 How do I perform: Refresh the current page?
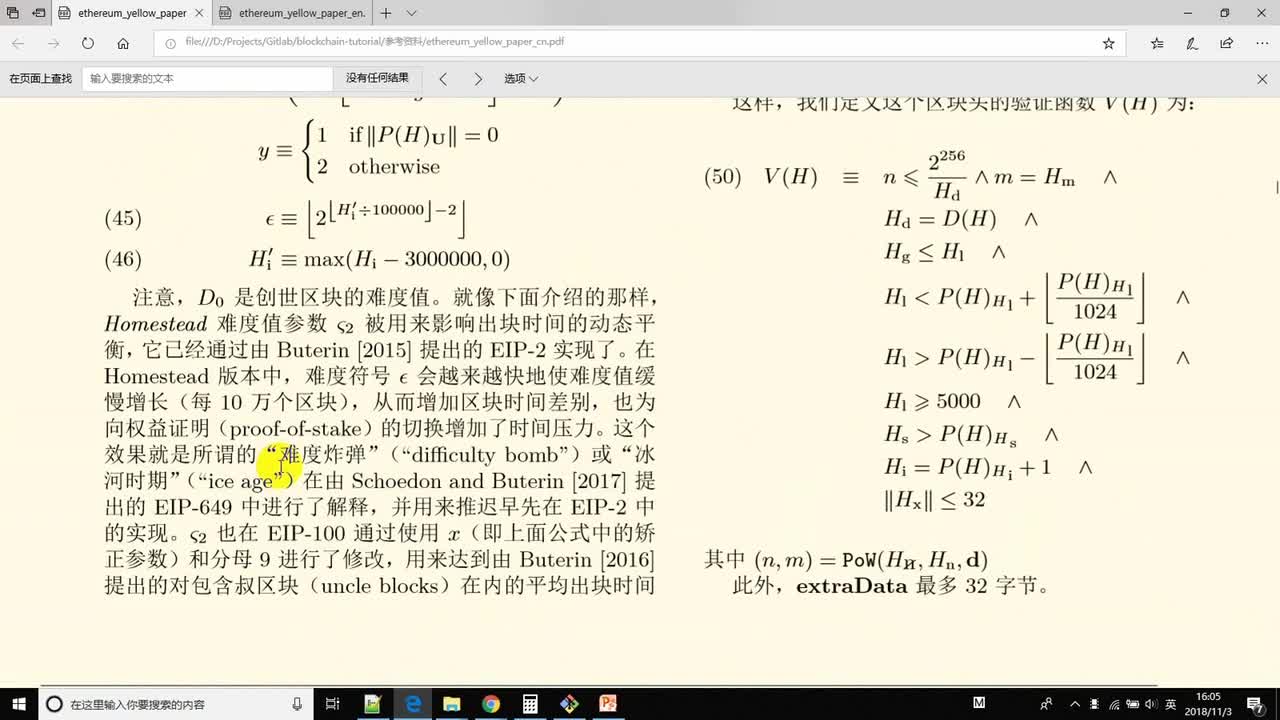click(x=88, y=44)
